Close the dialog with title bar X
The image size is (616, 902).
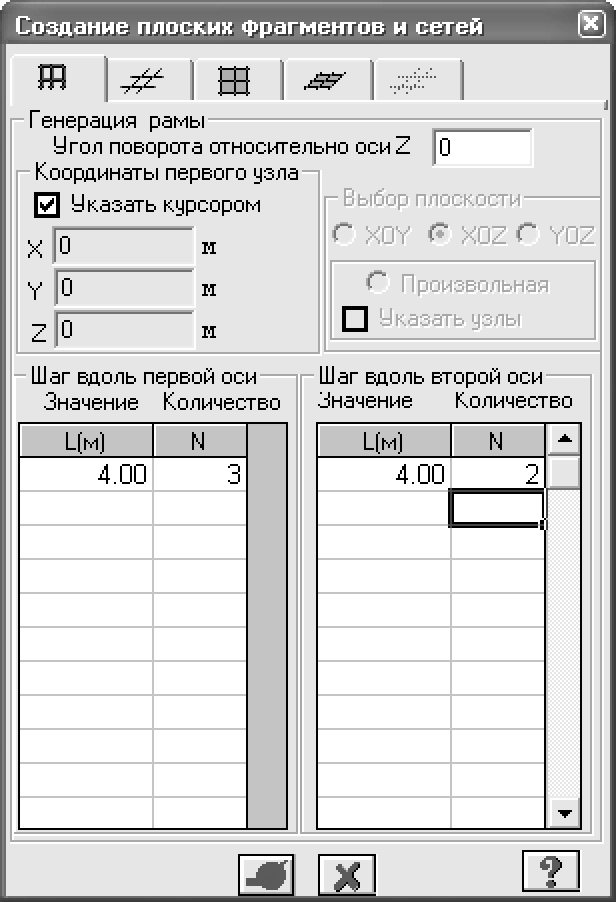point(591,24)
